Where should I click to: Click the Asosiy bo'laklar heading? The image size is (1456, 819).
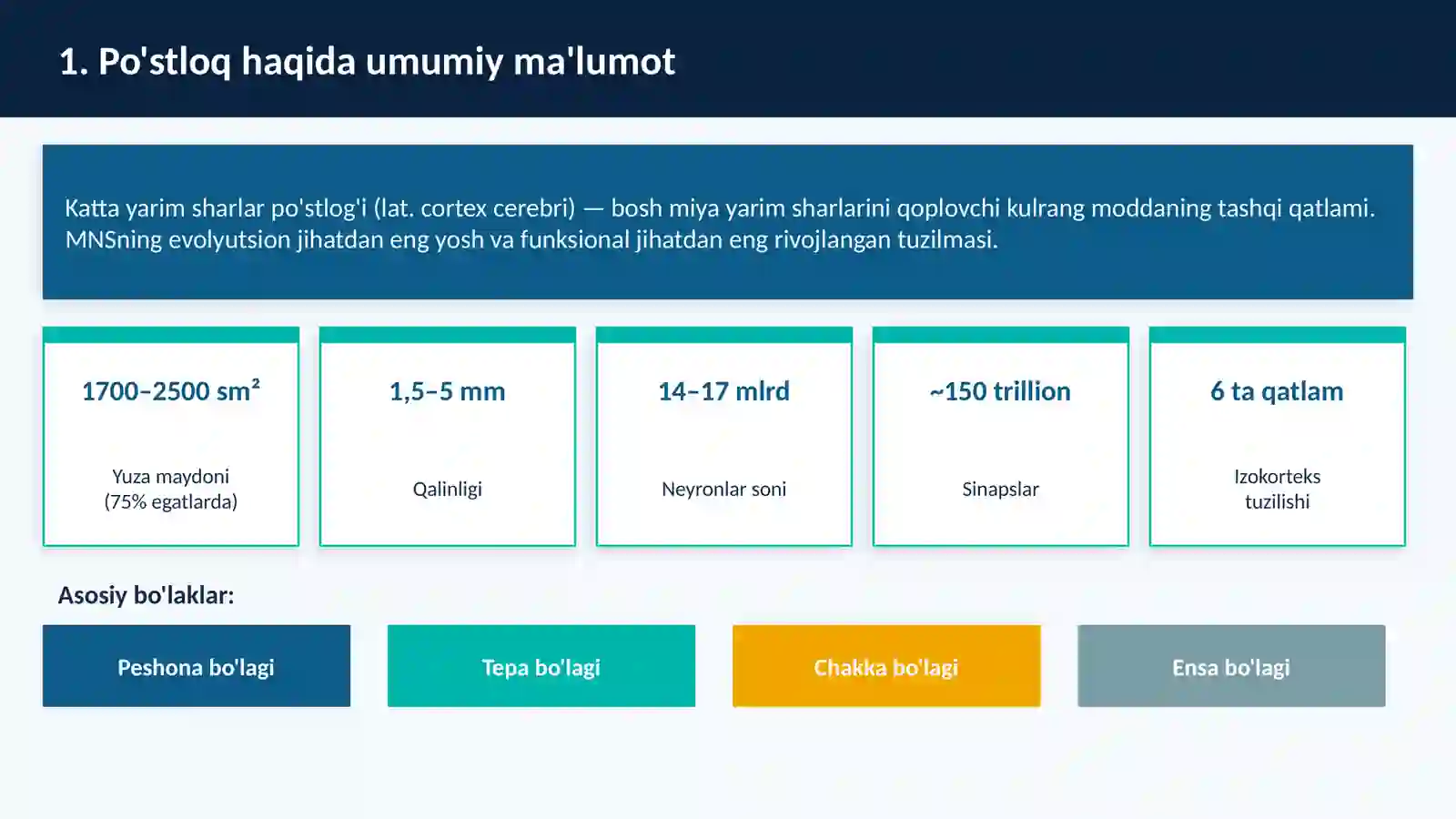pyautogui.click(x=147, y=595)
